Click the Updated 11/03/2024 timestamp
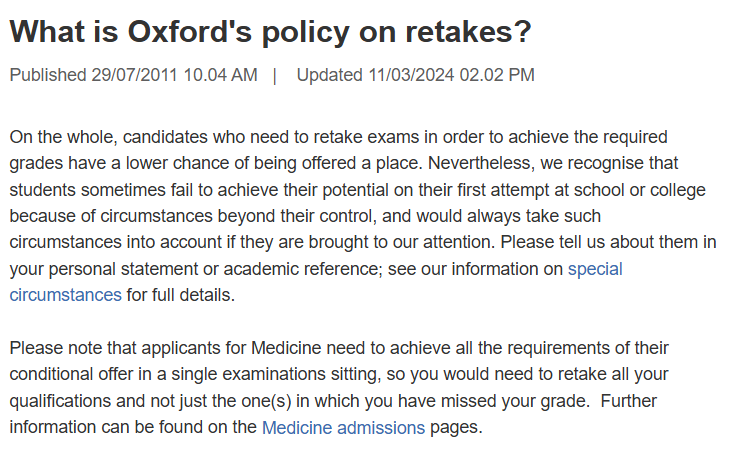The height and width of the screenshot is (457, 731). point(415,75)
